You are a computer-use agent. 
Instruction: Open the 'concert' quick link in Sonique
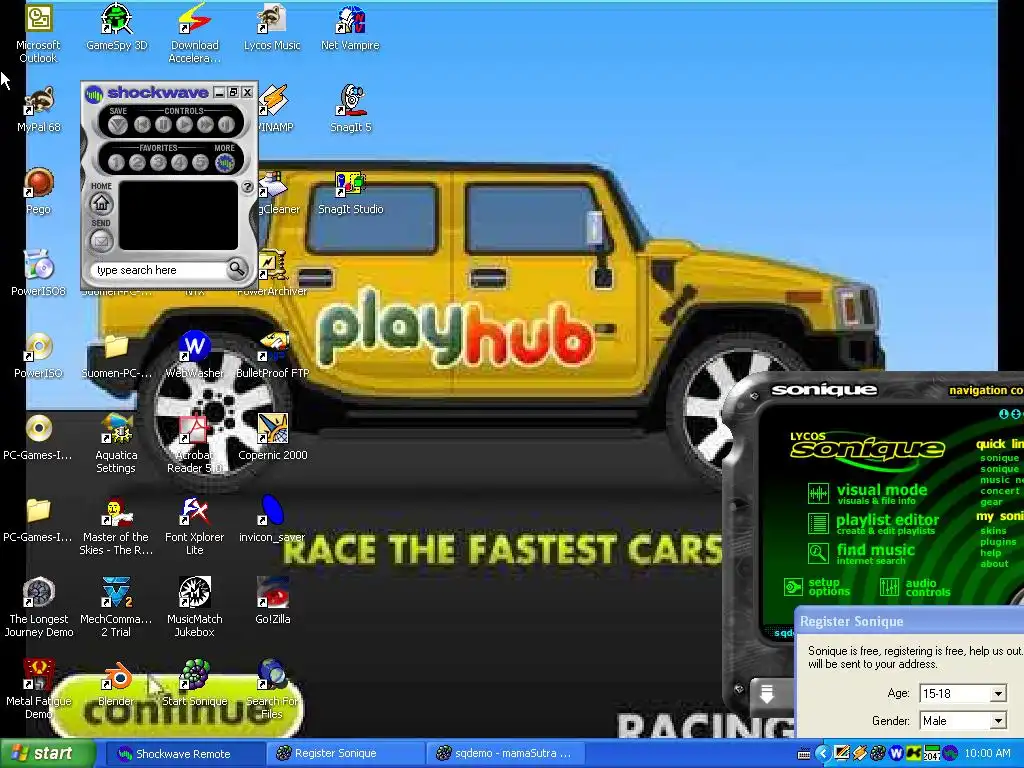999,491
